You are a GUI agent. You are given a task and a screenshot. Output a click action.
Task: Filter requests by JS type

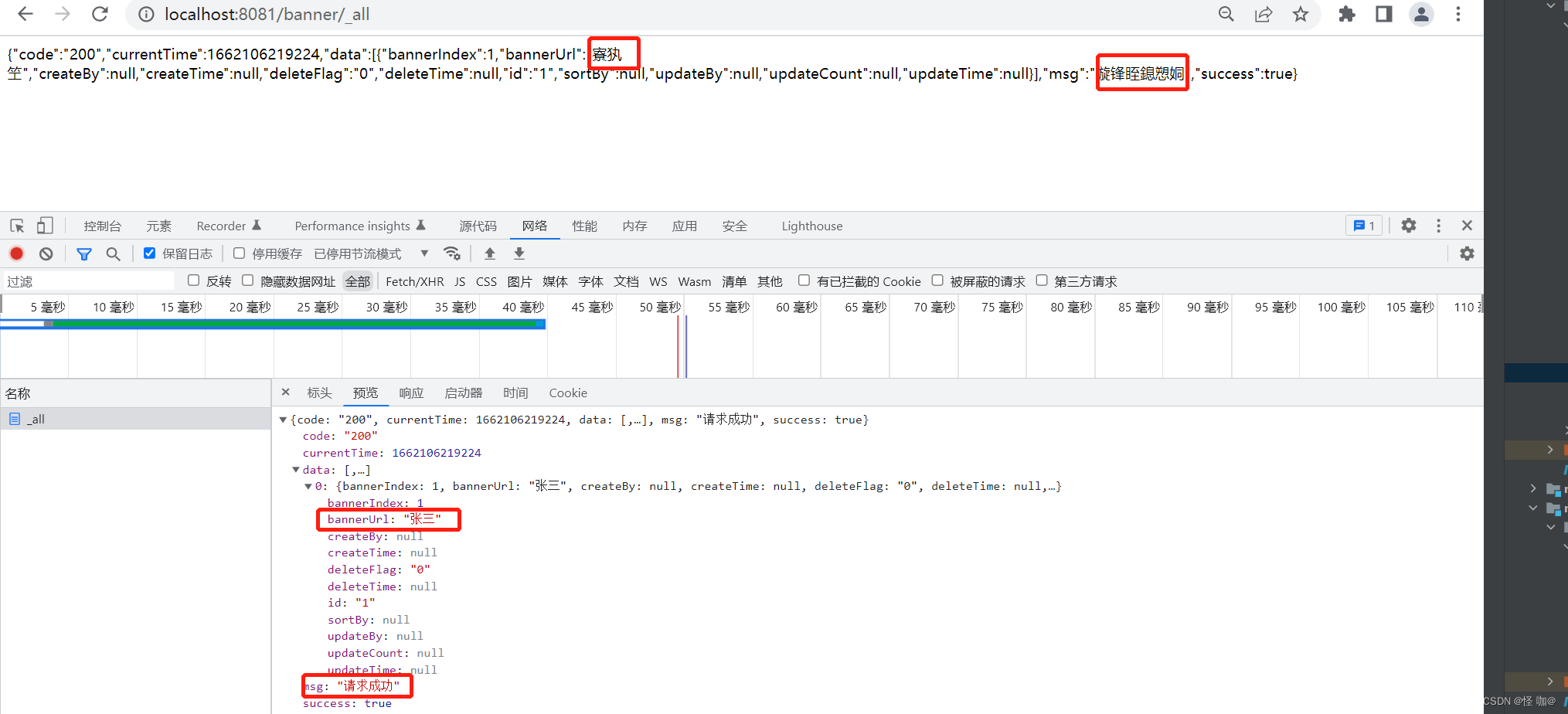[x=460, y=281]
